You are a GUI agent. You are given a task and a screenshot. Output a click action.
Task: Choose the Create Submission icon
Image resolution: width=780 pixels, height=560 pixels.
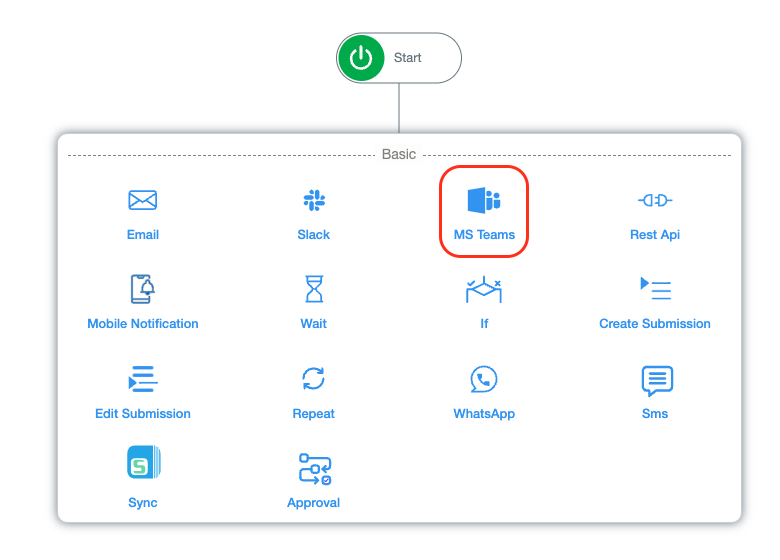pyautogui.click(x=655, y=288)
